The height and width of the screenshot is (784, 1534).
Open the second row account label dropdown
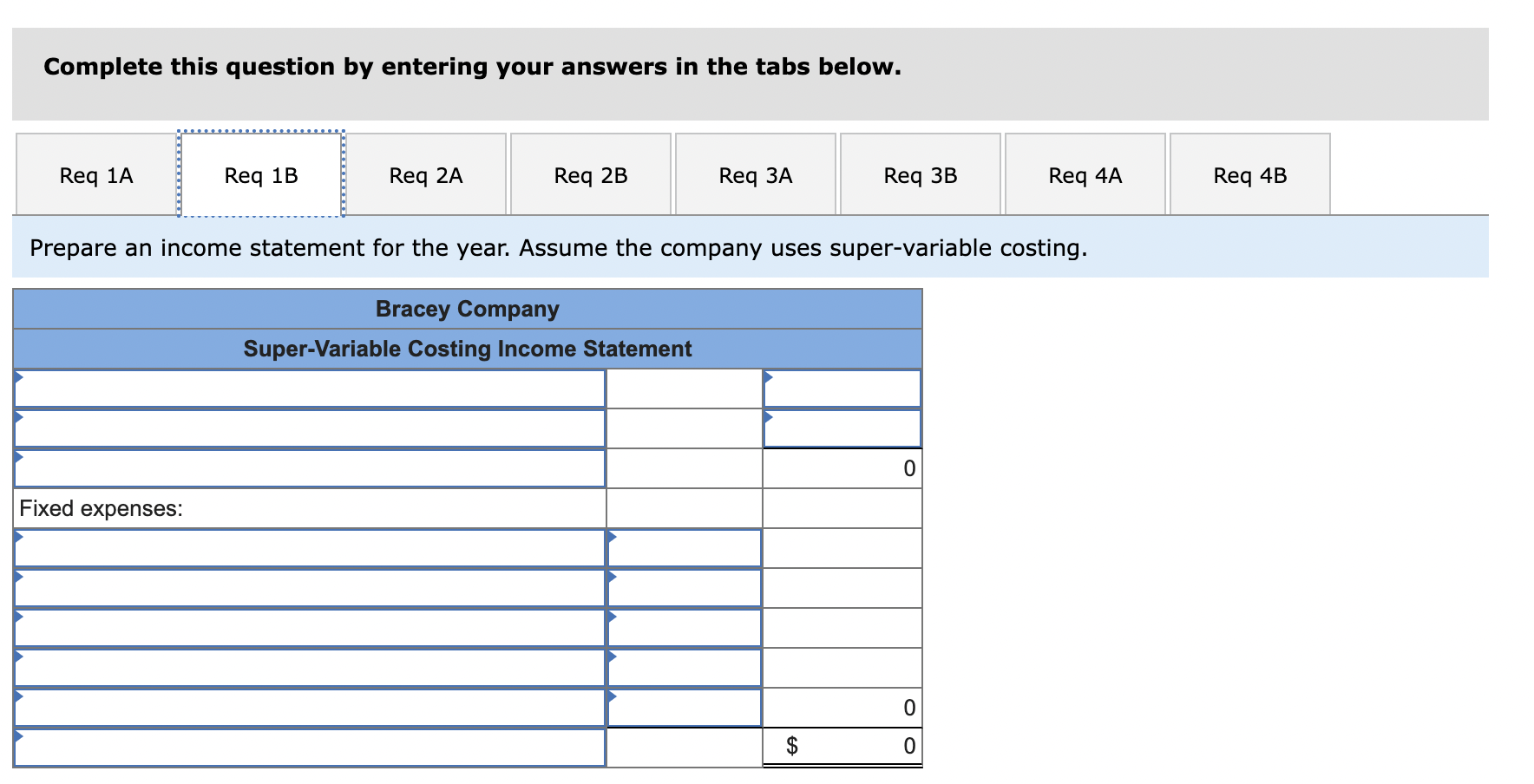coord(310,428)
